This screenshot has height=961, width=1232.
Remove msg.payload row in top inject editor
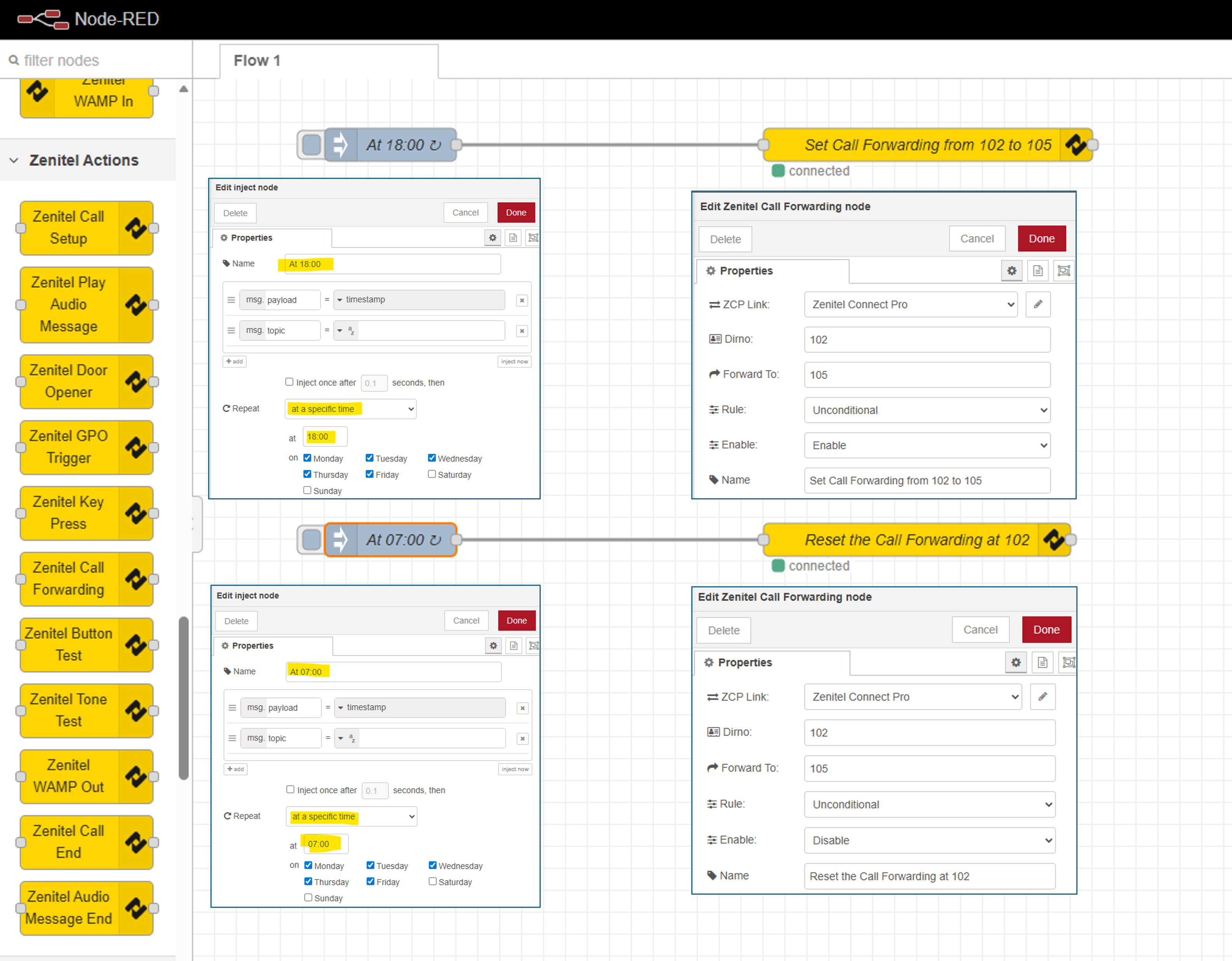tap(522, 300)
